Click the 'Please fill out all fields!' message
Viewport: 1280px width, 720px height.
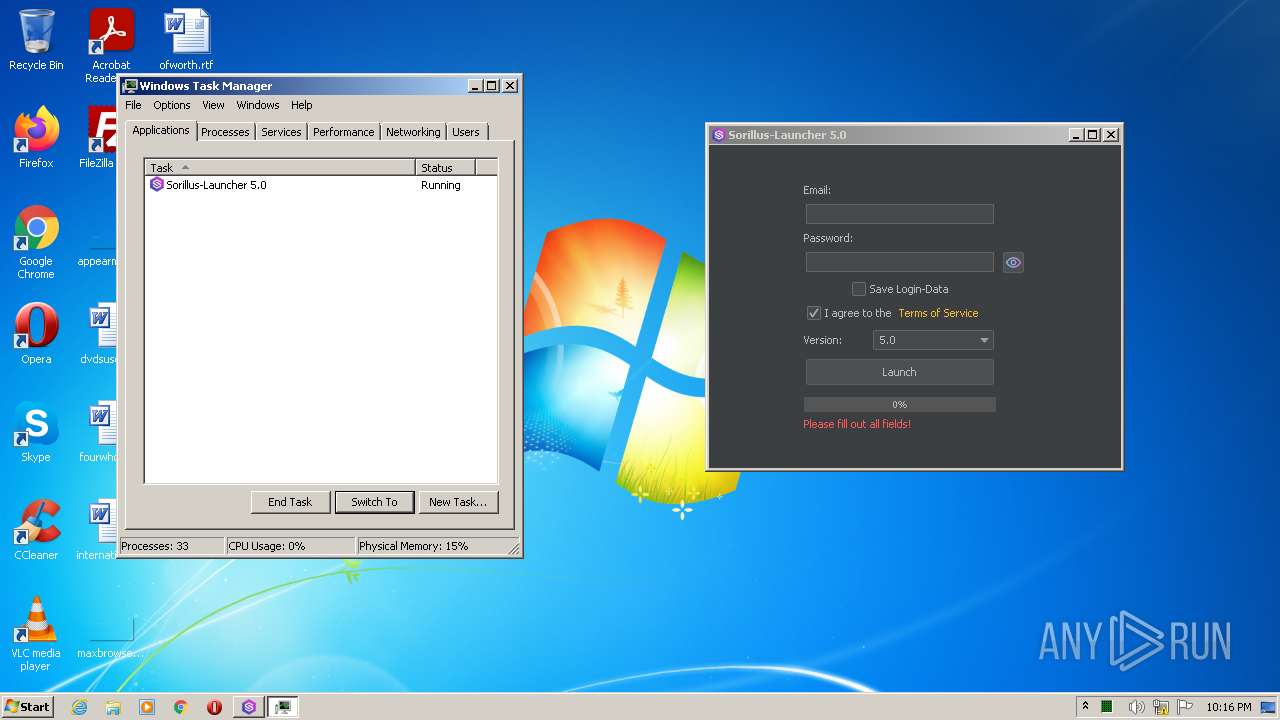pos(857,424)
